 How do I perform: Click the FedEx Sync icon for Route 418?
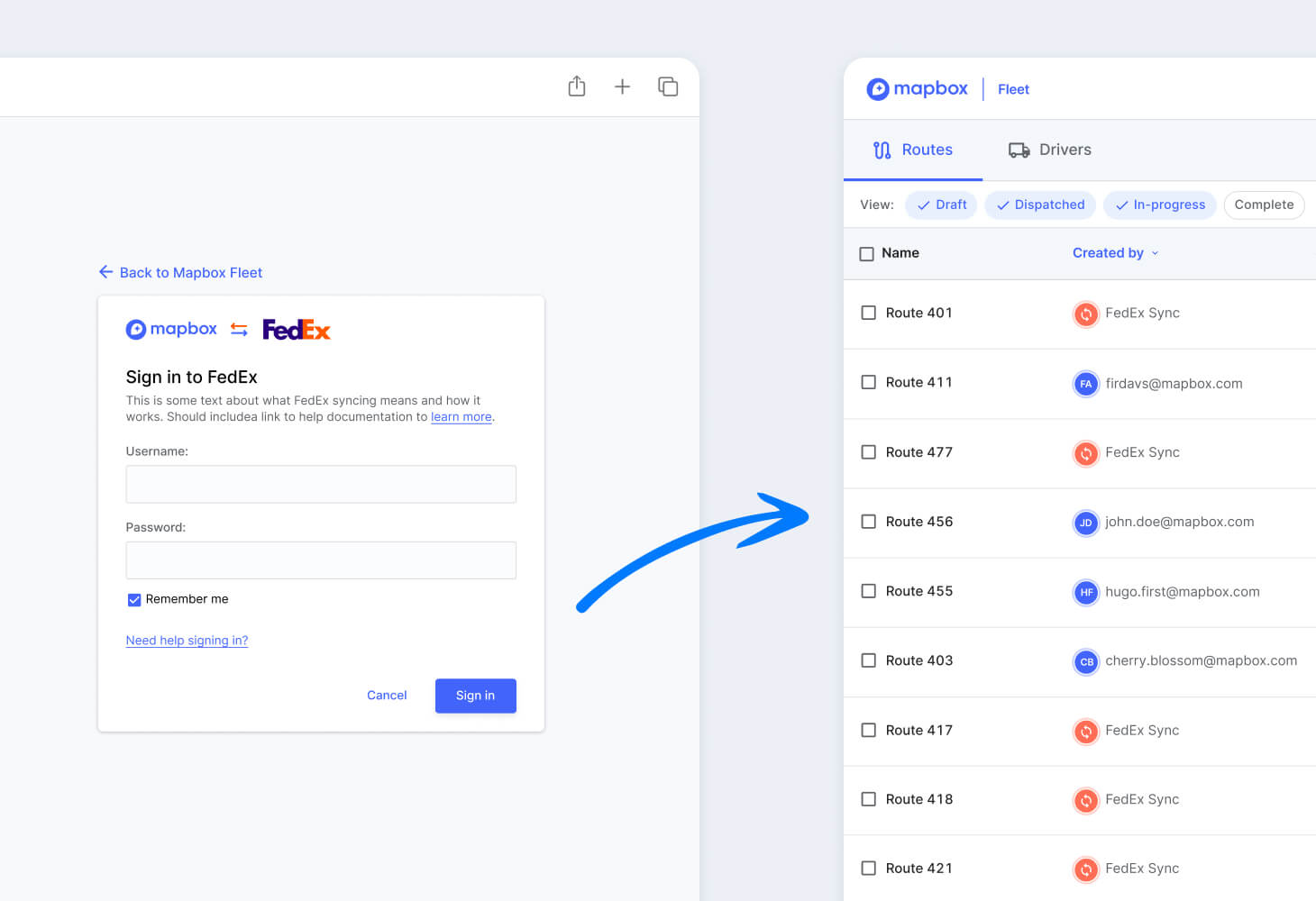(x=1086, y=800)
